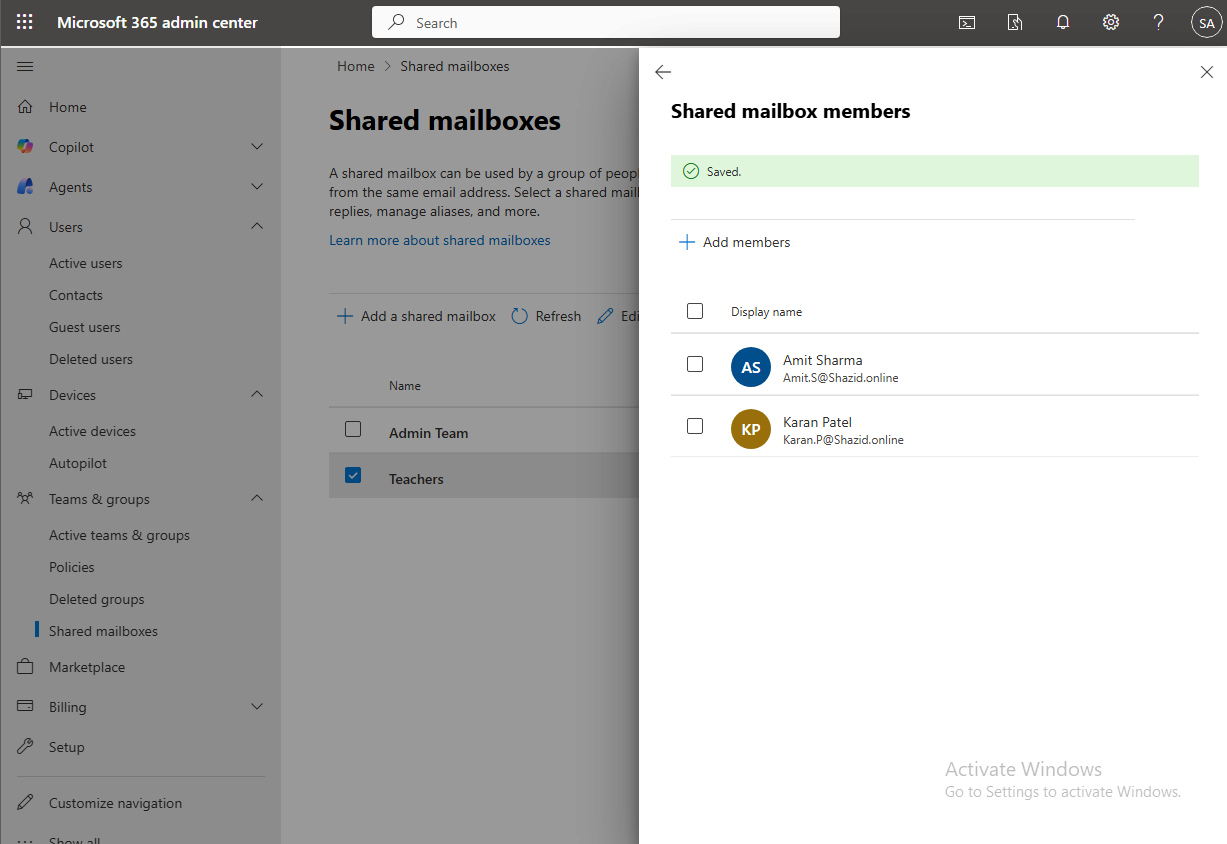The image size is (1227, 844).
Task: Click the Microsoft 365 admin center title
Action: (157, 22)
